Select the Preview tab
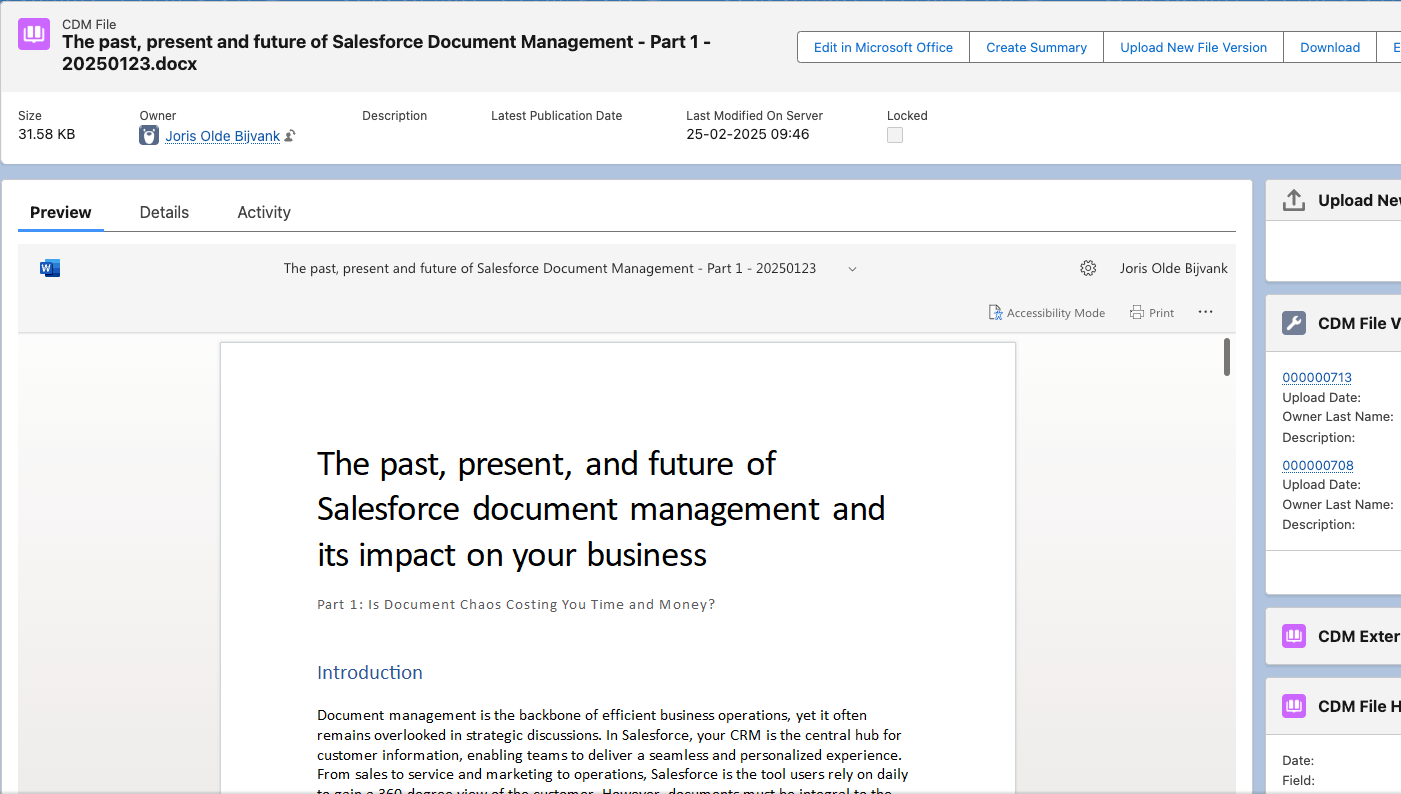1401x794 pixels. pyautogui.click(x=61, y=212)
